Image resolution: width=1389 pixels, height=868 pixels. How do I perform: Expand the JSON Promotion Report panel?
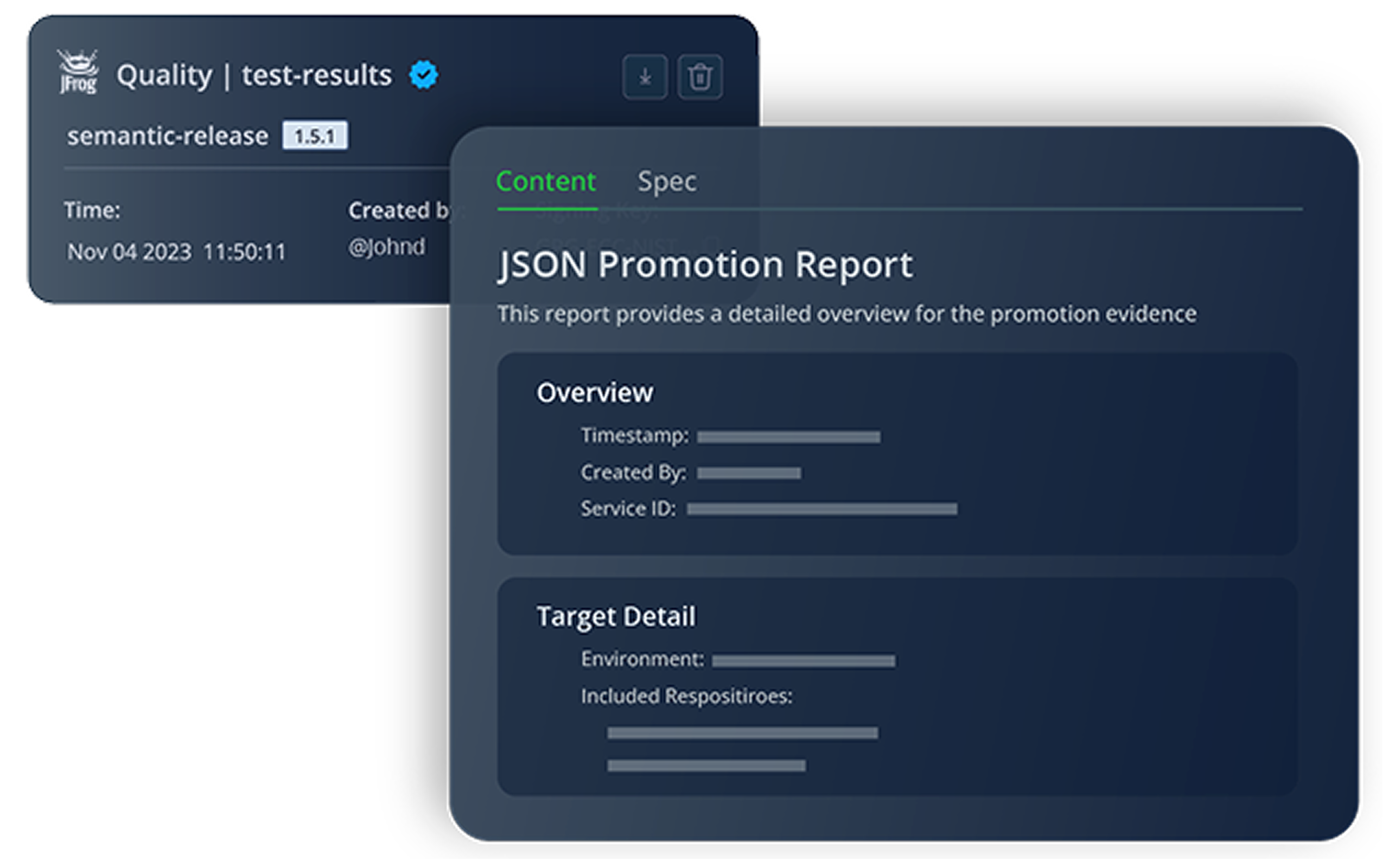(706, 265)
